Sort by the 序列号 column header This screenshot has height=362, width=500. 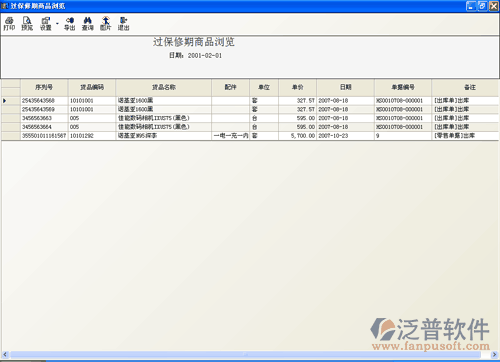click(x=44, y=87)
